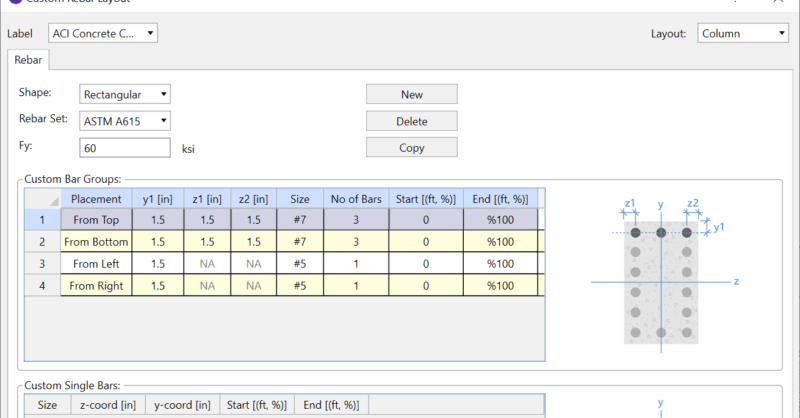Switch to the Rebar tab
Screen dimensions: 800x418
pos(29,60)
